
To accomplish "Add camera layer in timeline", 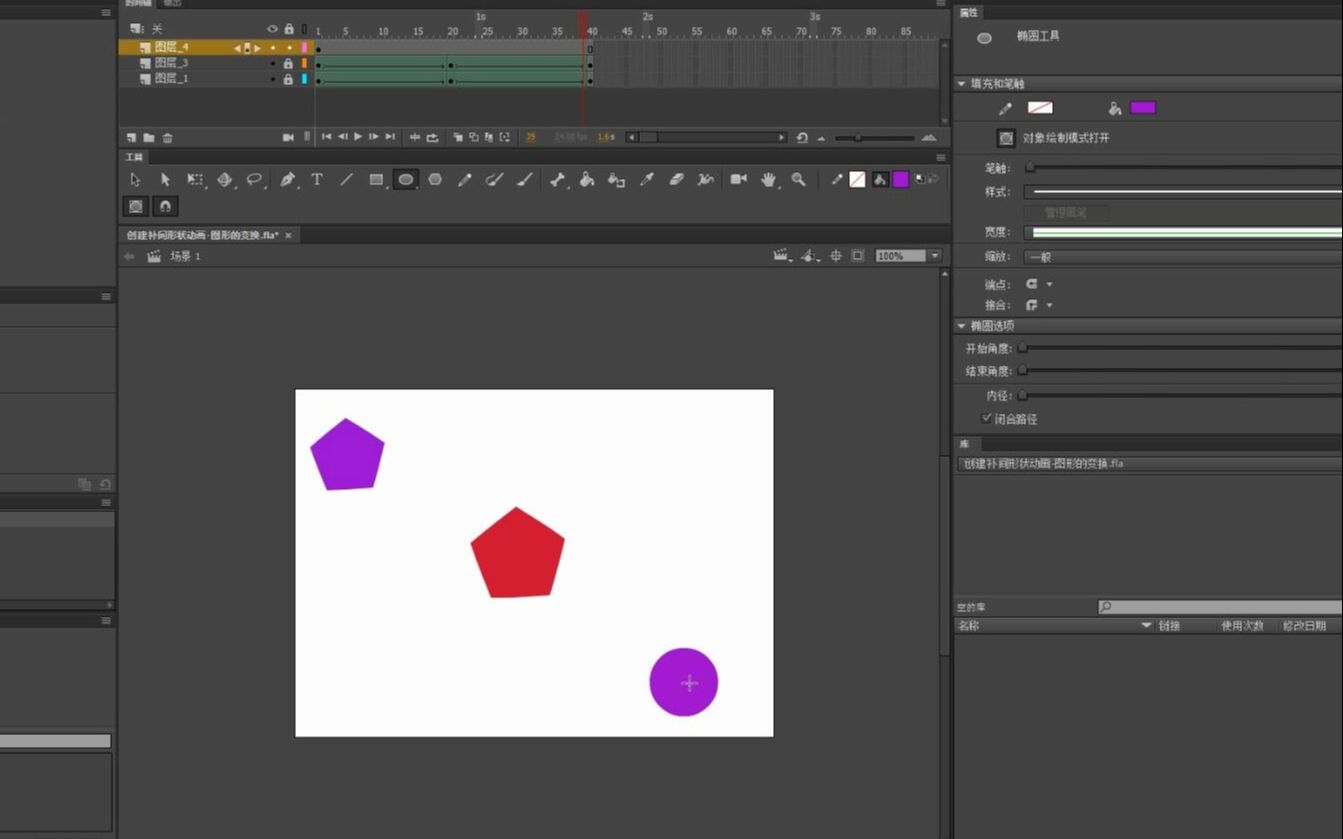I will (288, 137).
